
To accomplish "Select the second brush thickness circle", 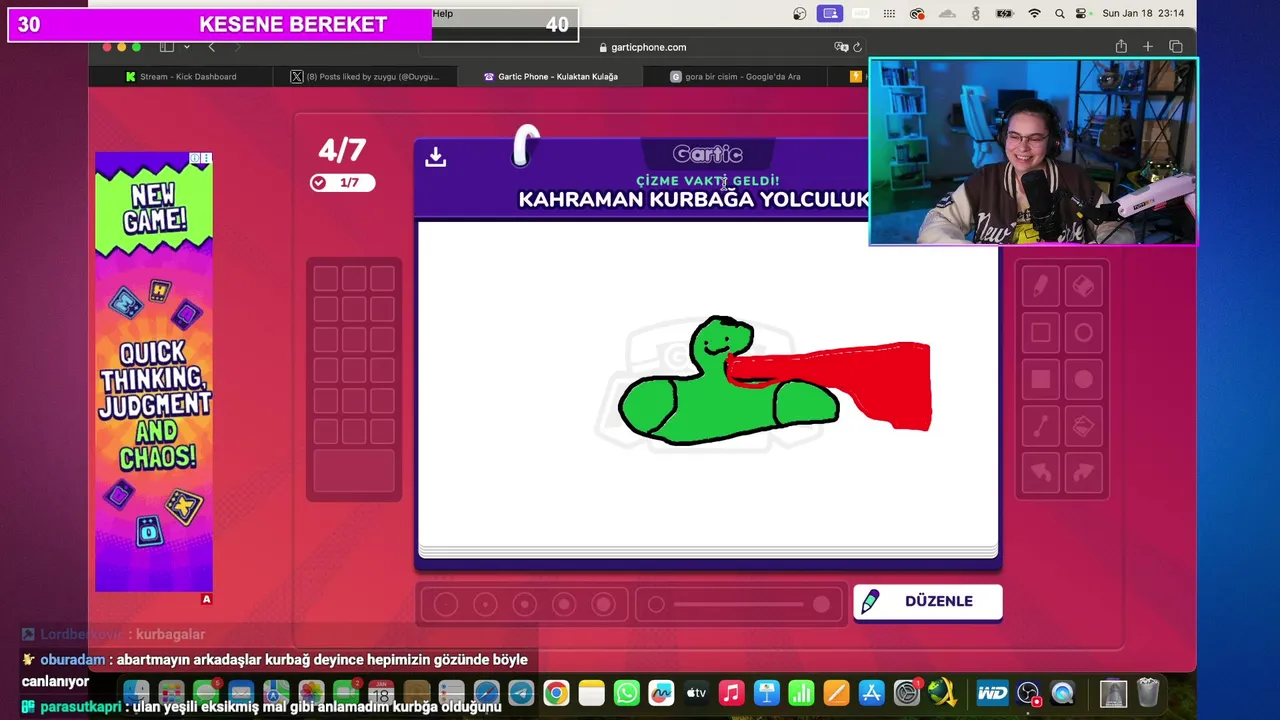I will pyautogui.click(x=485, y=604).
